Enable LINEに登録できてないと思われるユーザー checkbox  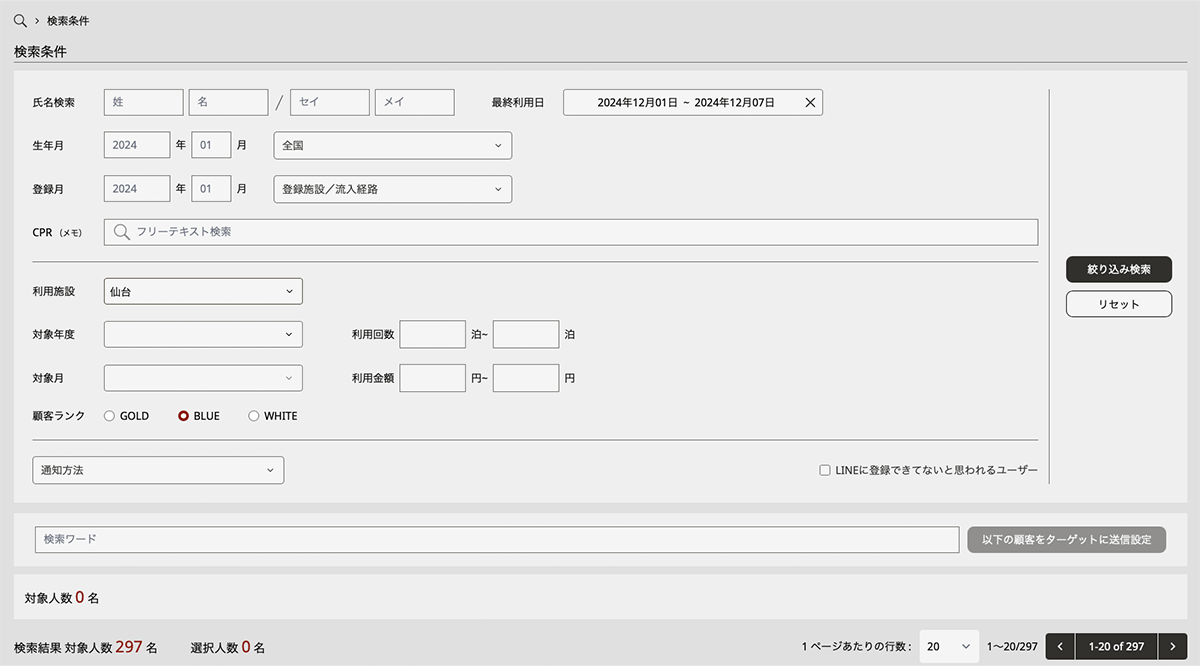pos(825,470)
